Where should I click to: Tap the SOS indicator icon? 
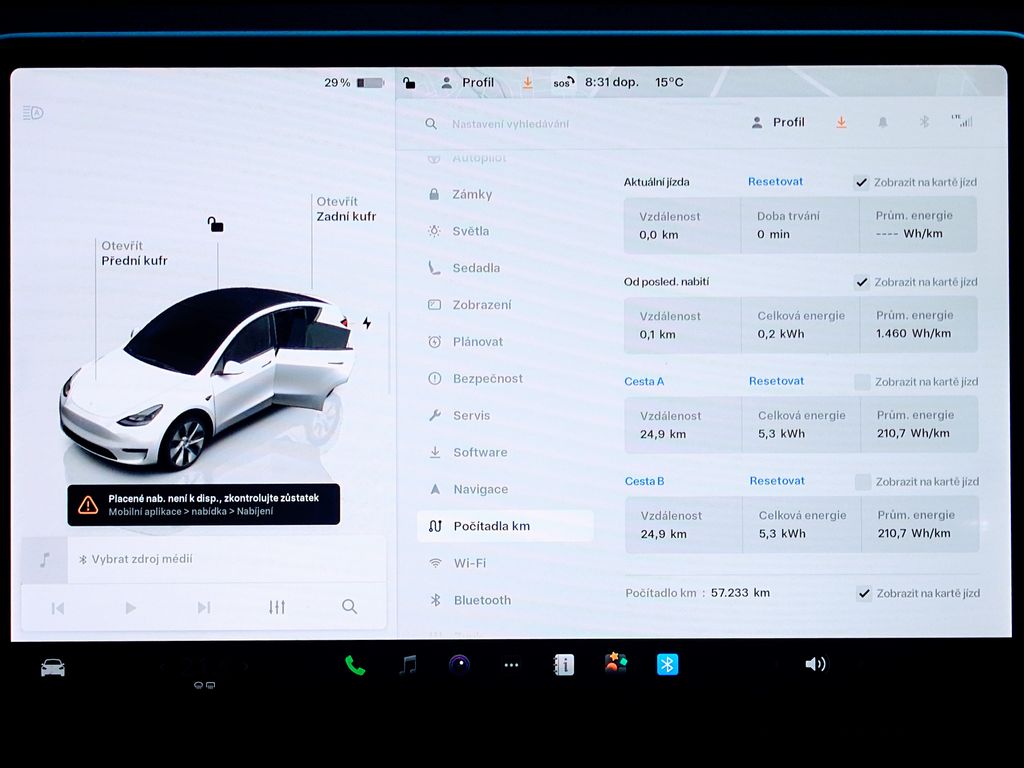(x=564, y=82)
